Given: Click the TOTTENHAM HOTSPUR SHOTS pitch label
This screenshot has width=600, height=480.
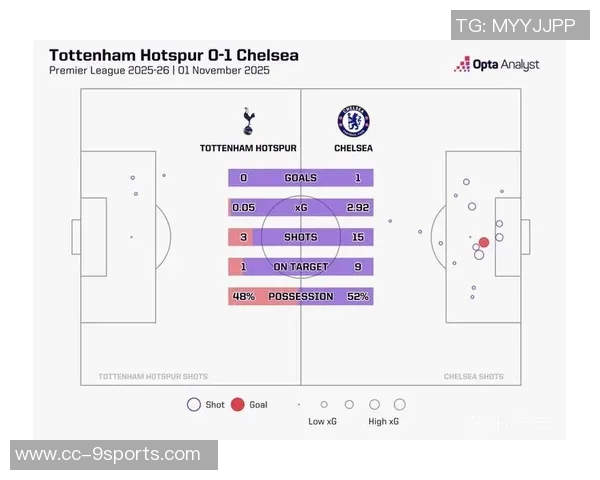Looking at the screenshot, I should (153, 377).
